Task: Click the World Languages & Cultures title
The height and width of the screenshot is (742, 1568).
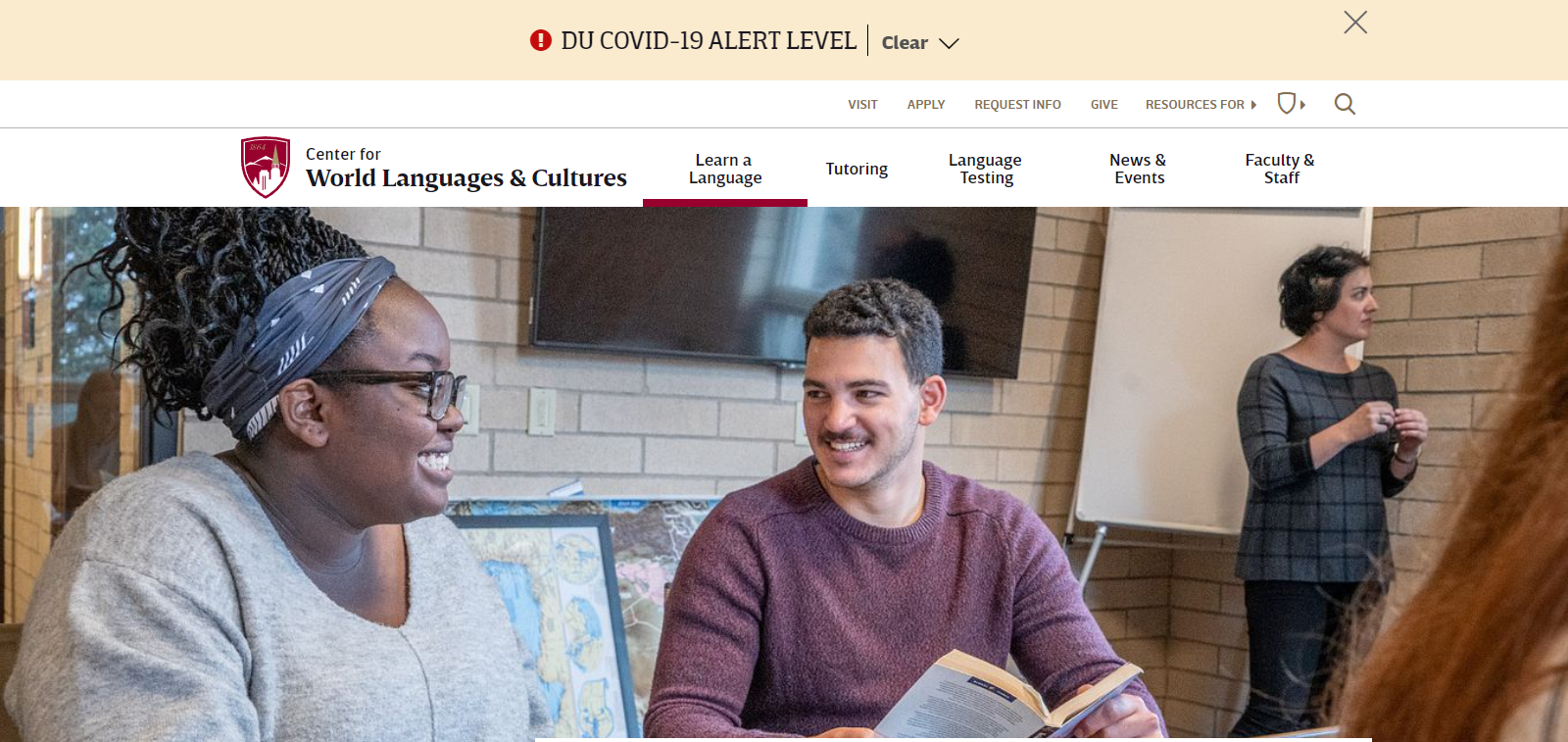Action: 466,178
